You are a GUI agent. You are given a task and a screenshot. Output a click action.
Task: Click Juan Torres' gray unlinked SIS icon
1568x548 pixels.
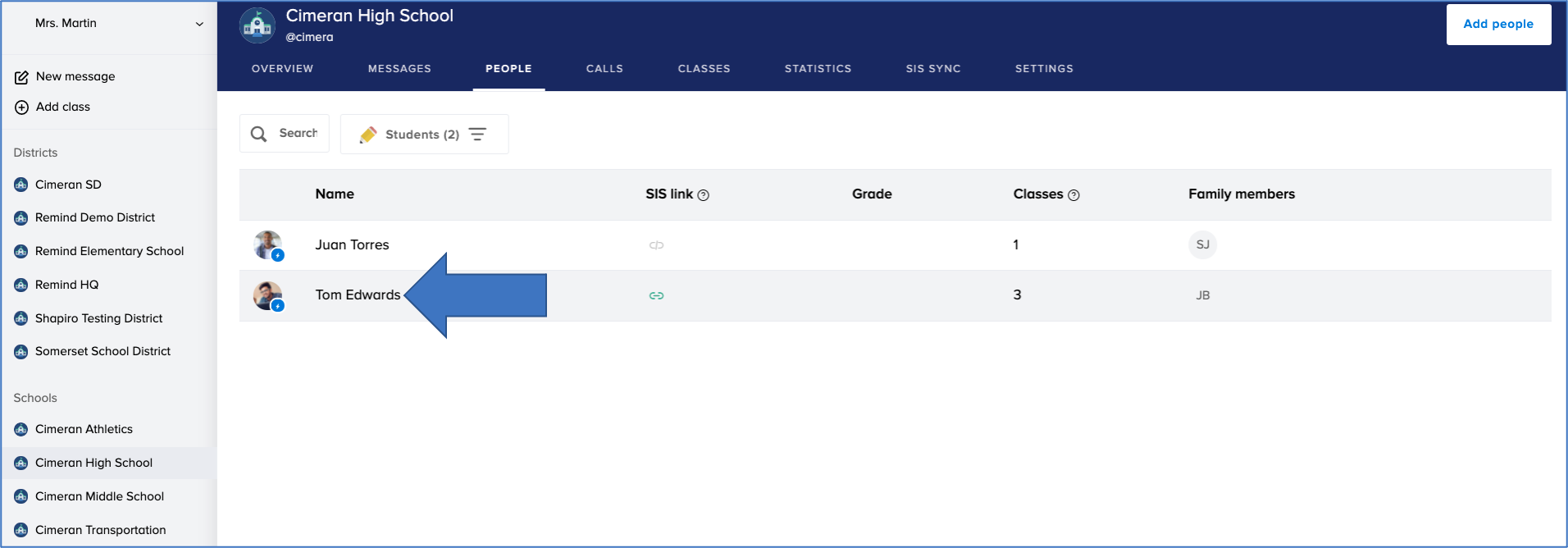coord(656,245)
